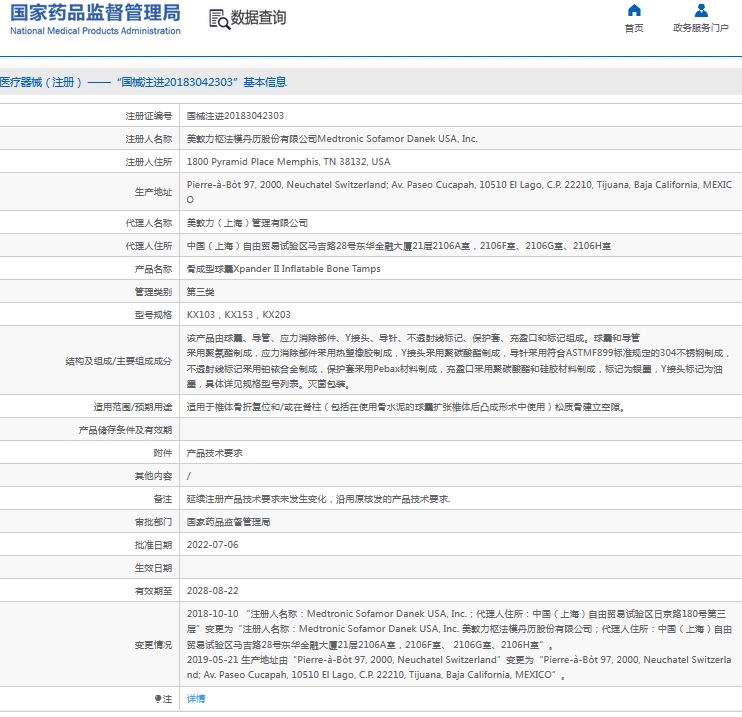Click the 变更情况 row label

pos(153,645)
